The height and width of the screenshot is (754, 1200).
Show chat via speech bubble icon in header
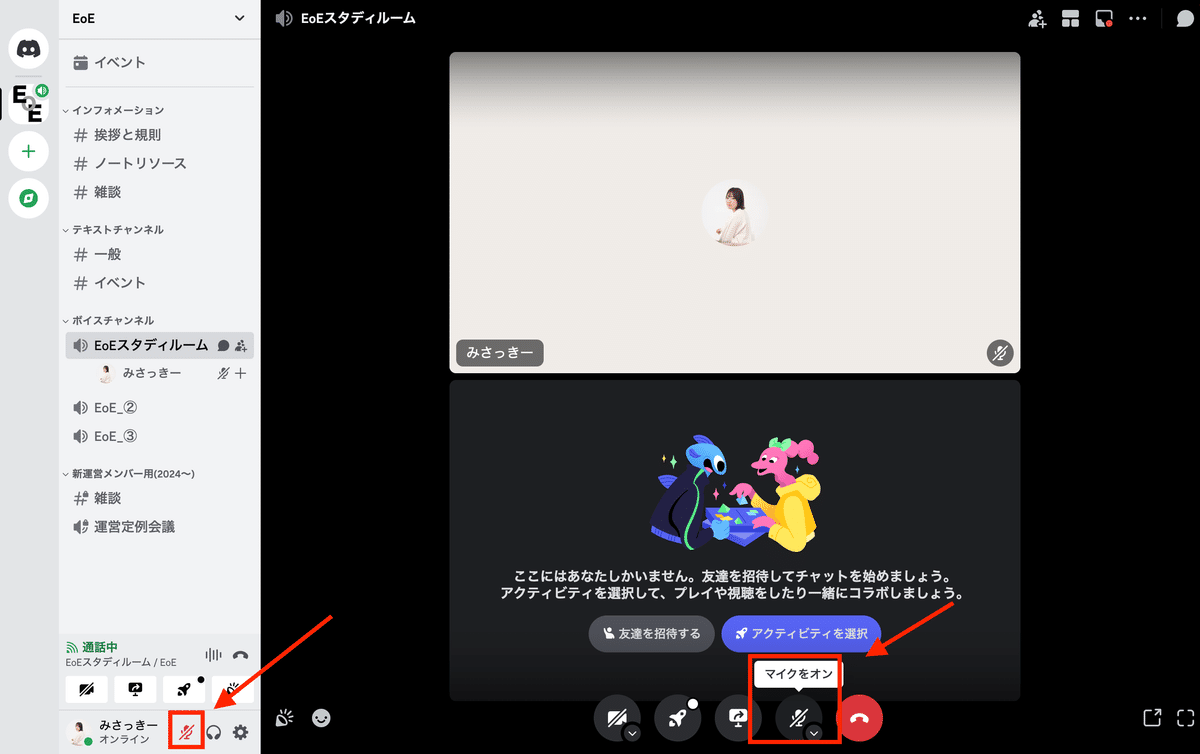(1184, 18)
